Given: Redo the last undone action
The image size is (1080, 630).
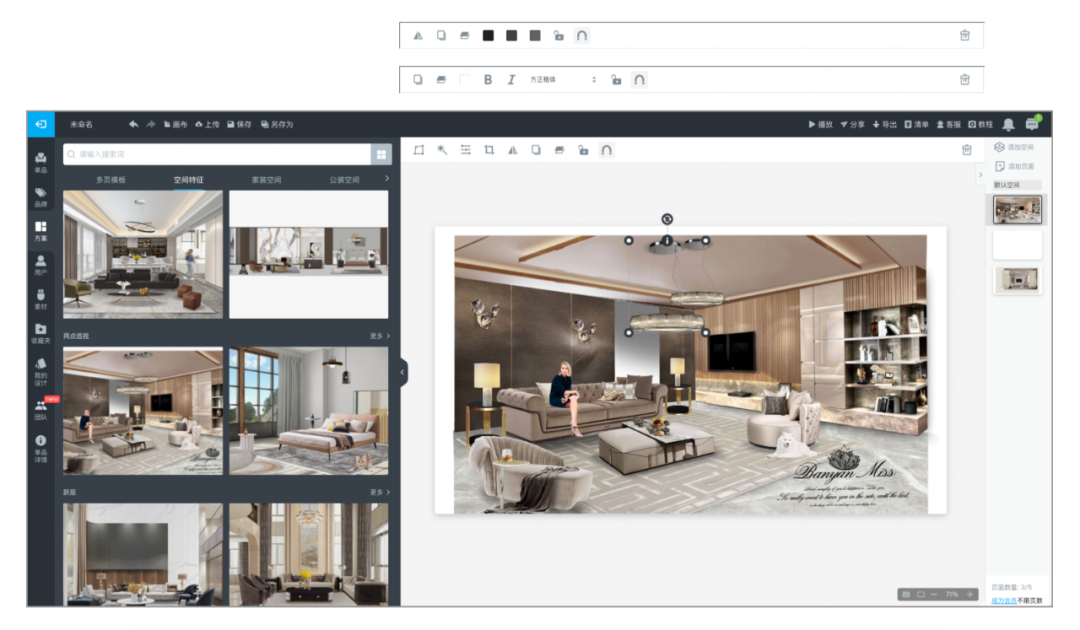Looking at the screenshot, I should (x=151, y=124).
